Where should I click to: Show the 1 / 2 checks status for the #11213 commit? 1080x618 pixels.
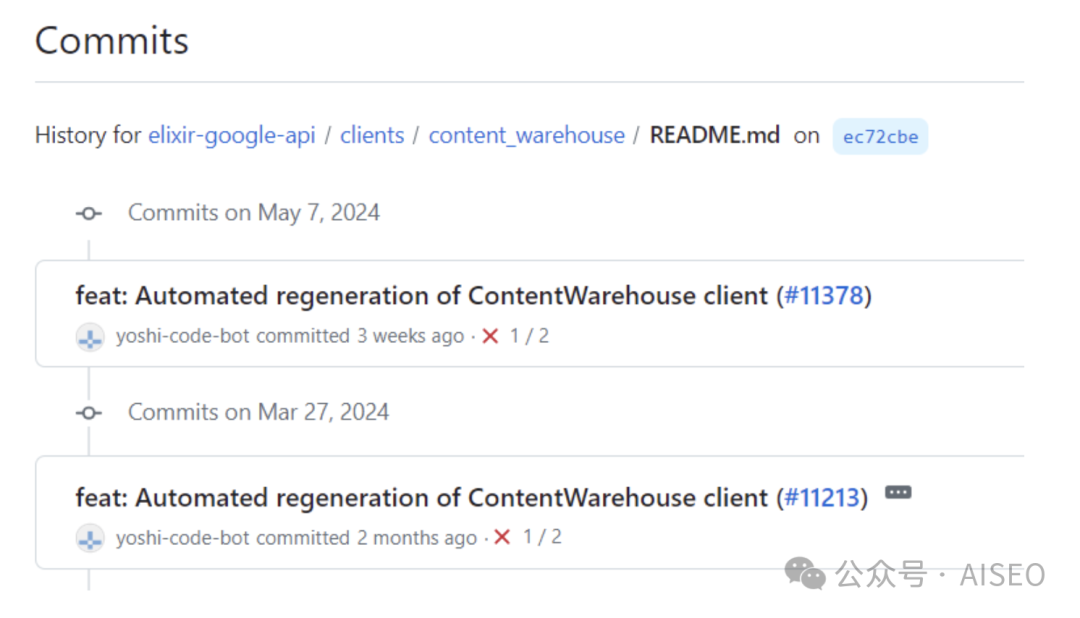542,538
